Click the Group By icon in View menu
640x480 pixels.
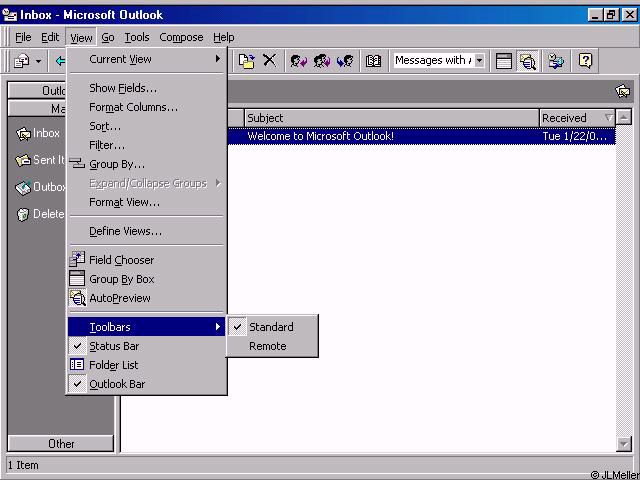pos(77,164)
